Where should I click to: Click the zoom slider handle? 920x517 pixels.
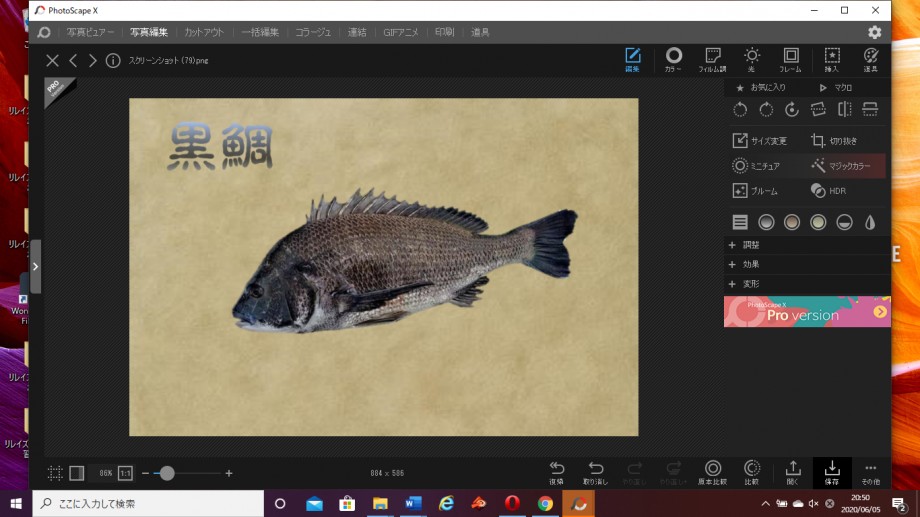(167, 473)
